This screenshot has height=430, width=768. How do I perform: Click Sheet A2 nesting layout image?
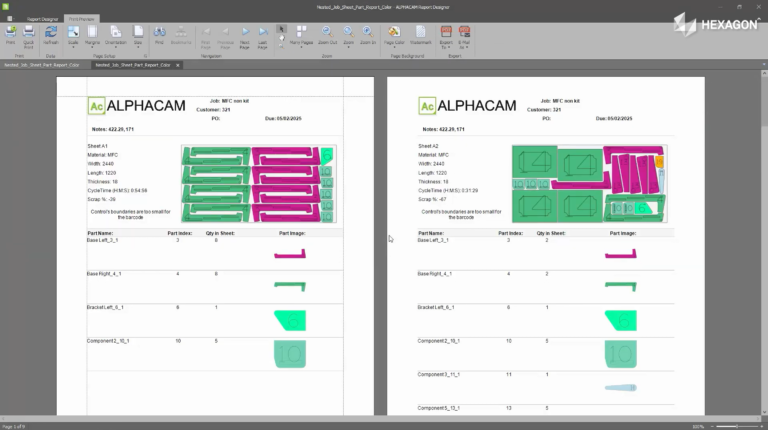tap(590, 184)
